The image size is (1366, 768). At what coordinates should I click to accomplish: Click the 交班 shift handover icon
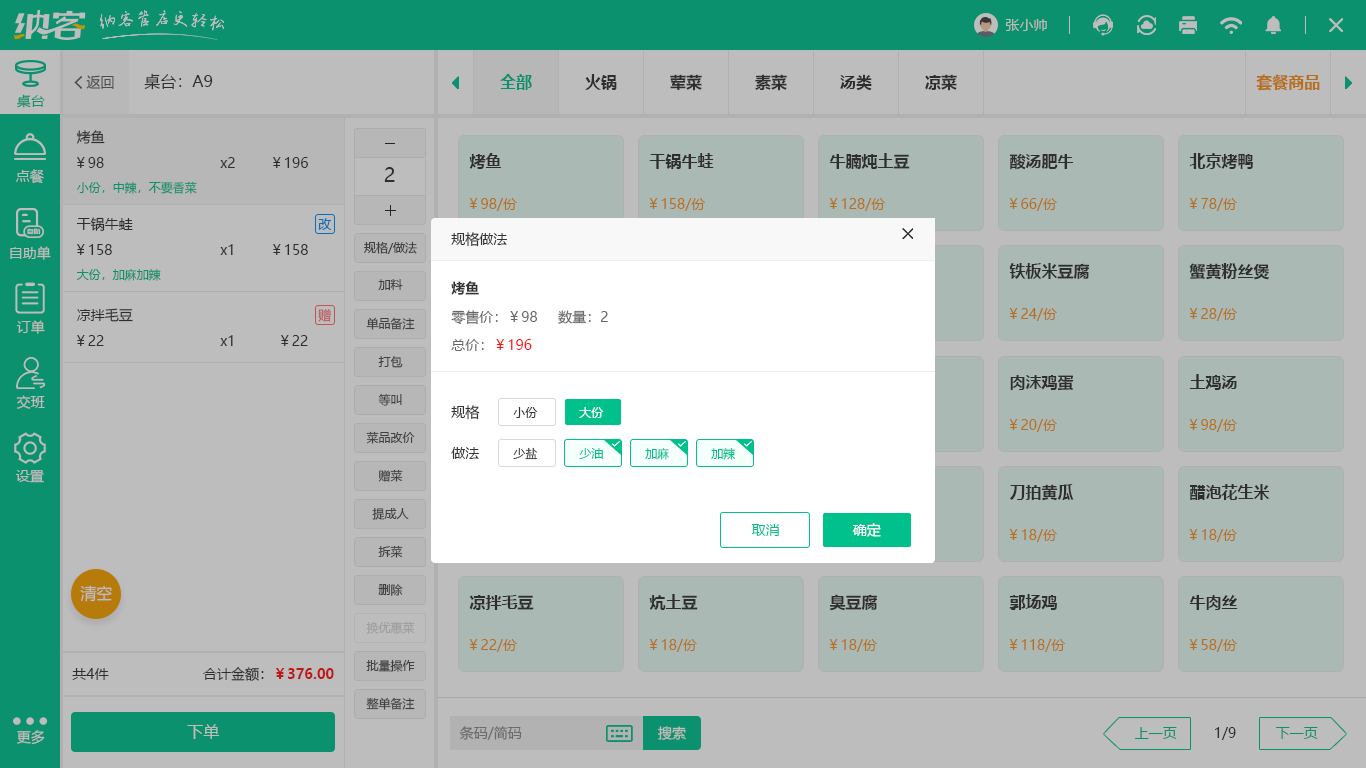click(30, 375)
